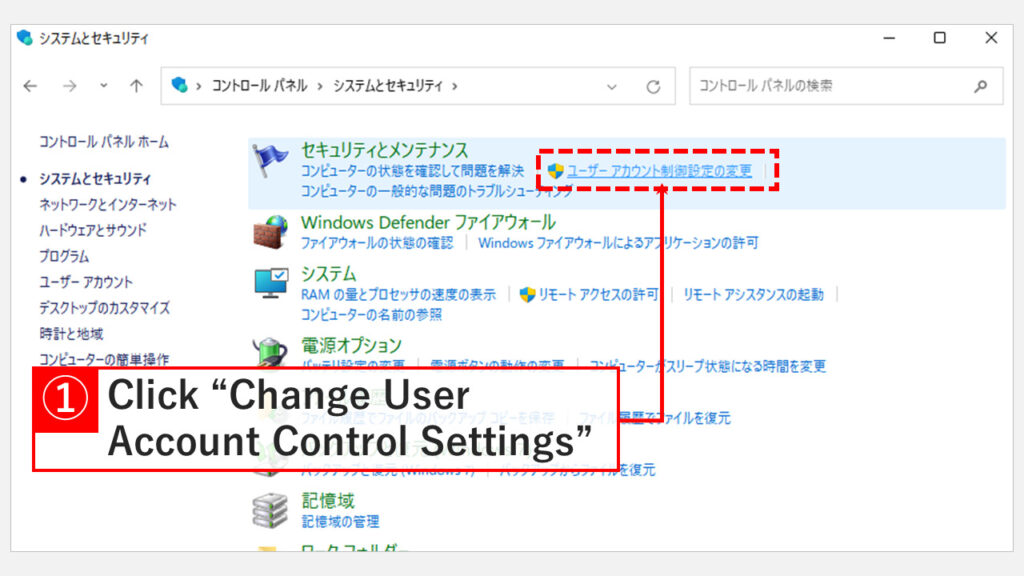Click the 電源オプション battery icon

270,353
